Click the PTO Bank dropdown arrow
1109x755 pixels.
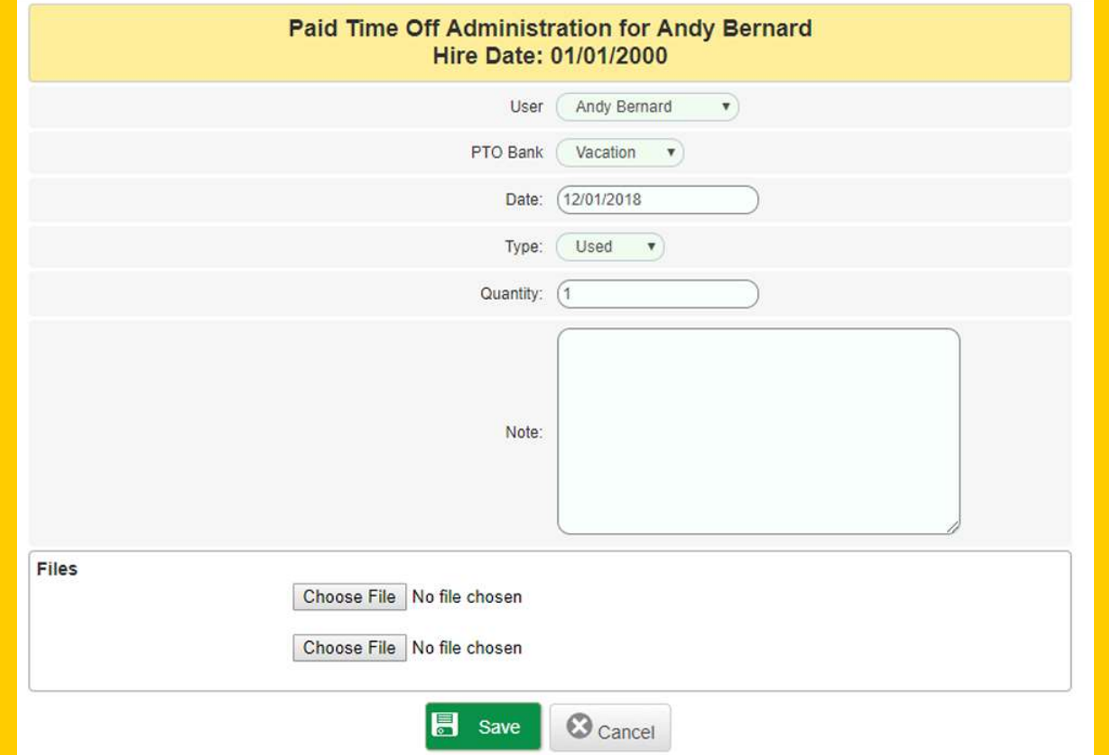(x=670, y=153)
